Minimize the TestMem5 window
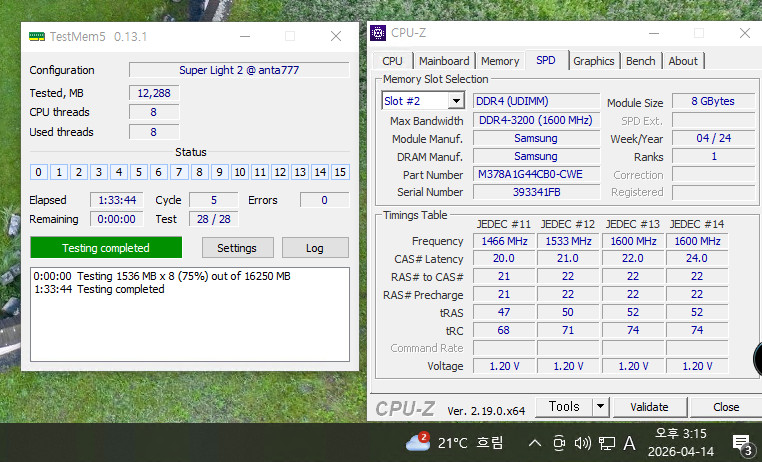The height and width of the screenshot is (462, 762). coord(244,36)
